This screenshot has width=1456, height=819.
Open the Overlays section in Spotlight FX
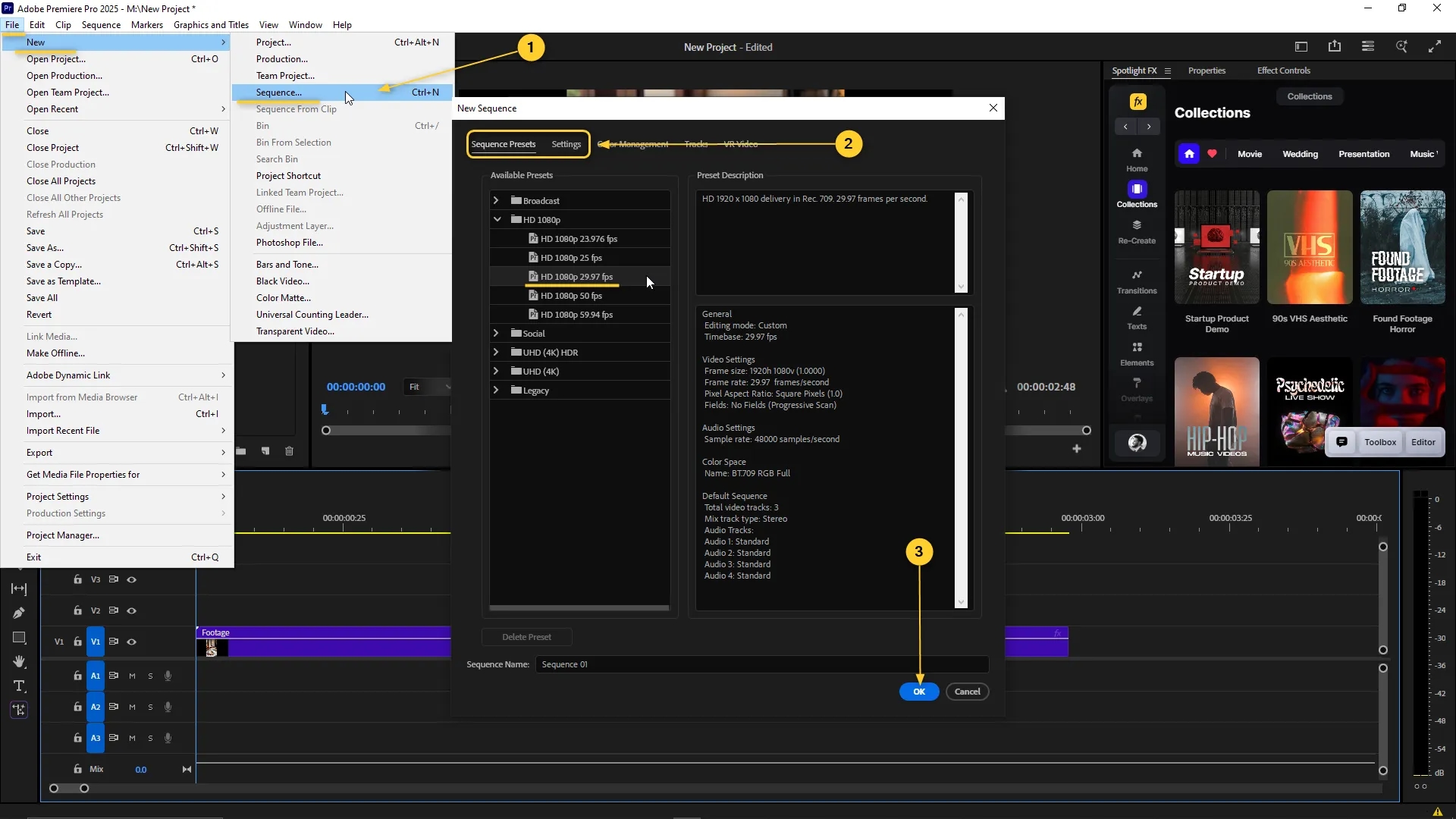coord(1137,390)
